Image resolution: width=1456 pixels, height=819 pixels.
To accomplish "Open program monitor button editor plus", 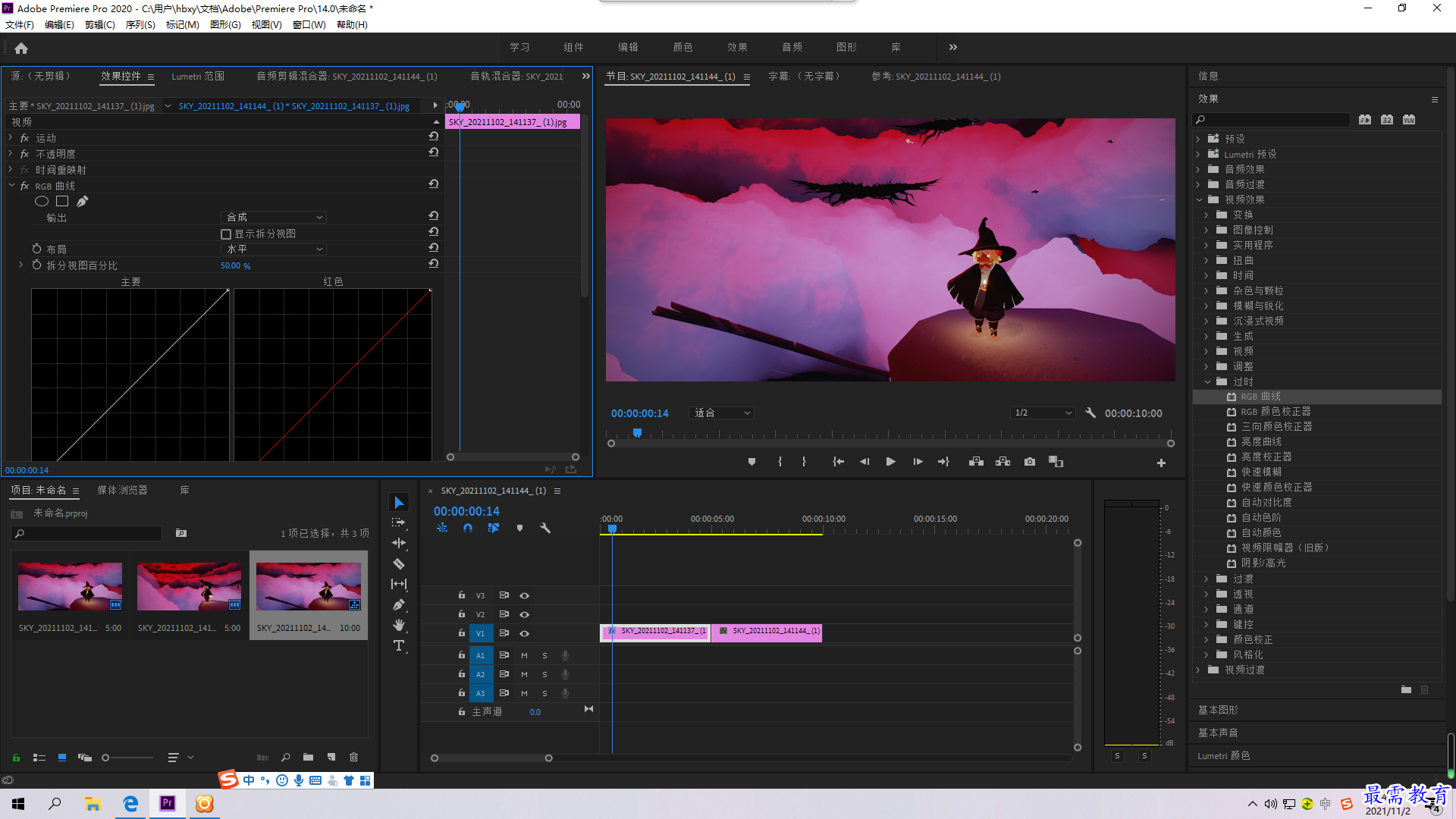I will pos(1161,463).
